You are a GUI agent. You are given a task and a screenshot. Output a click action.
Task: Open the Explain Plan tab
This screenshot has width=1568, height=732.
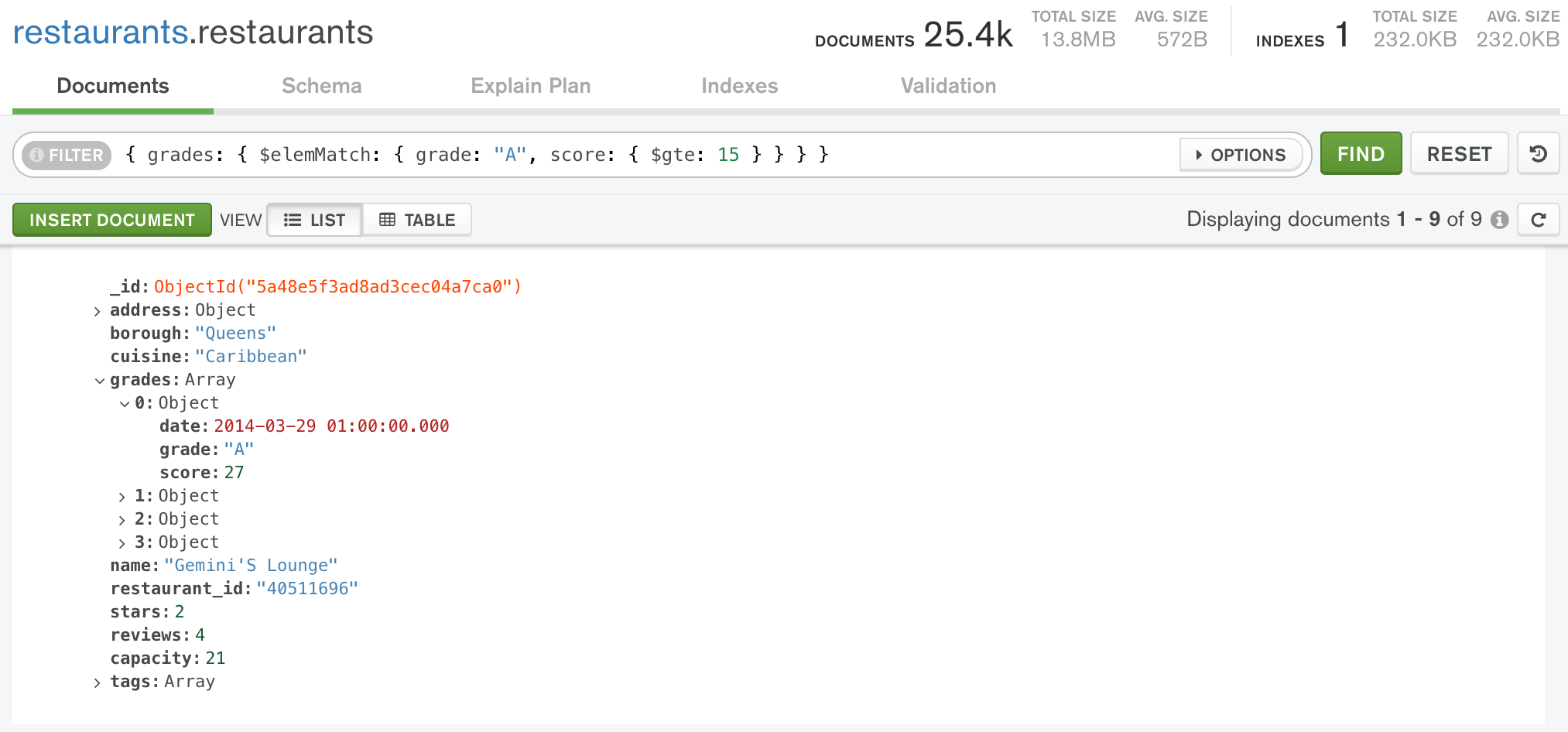pos(531,86)
